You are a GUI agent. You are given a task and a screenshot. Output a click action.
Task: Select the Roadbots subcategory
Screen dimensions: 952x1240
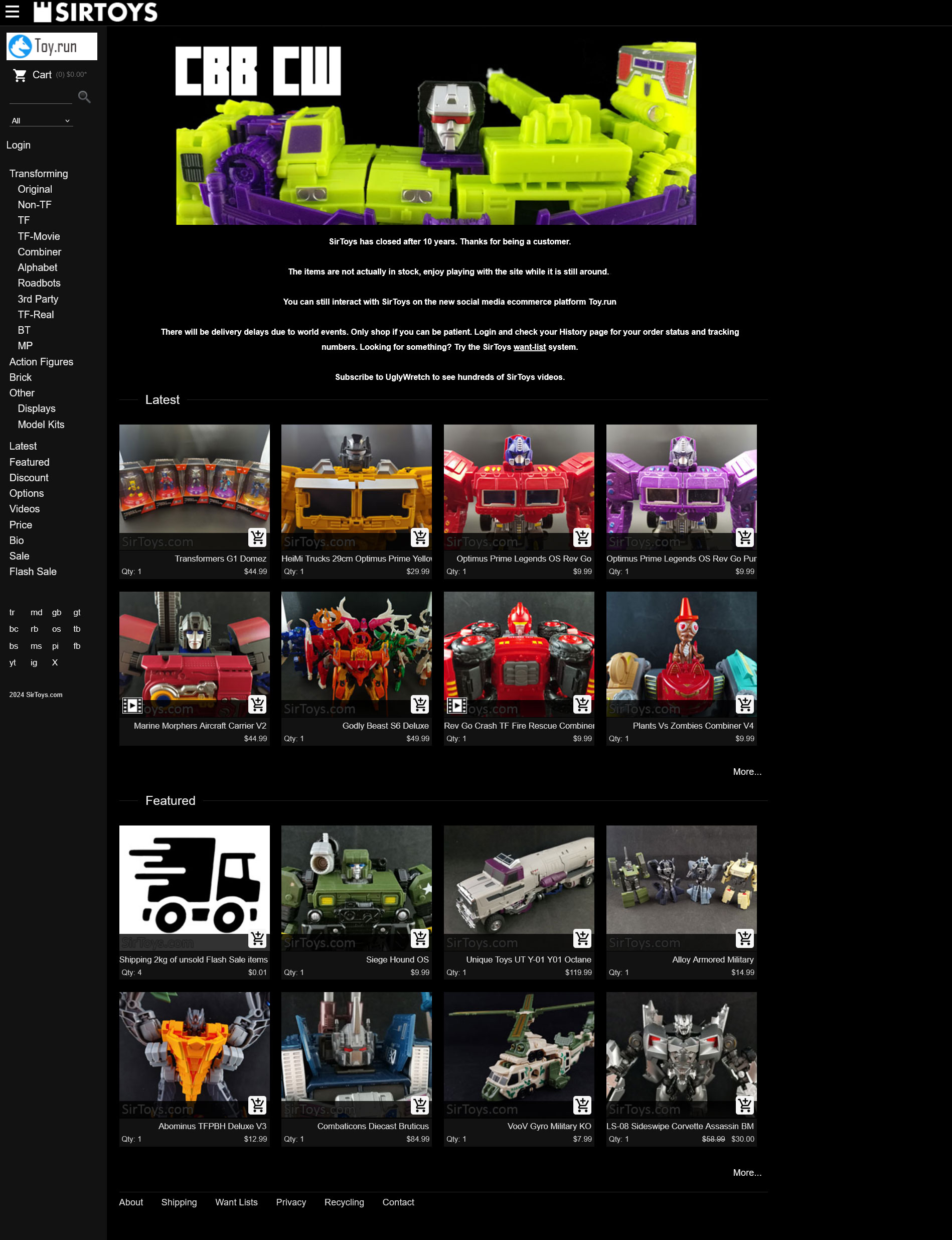39,283
